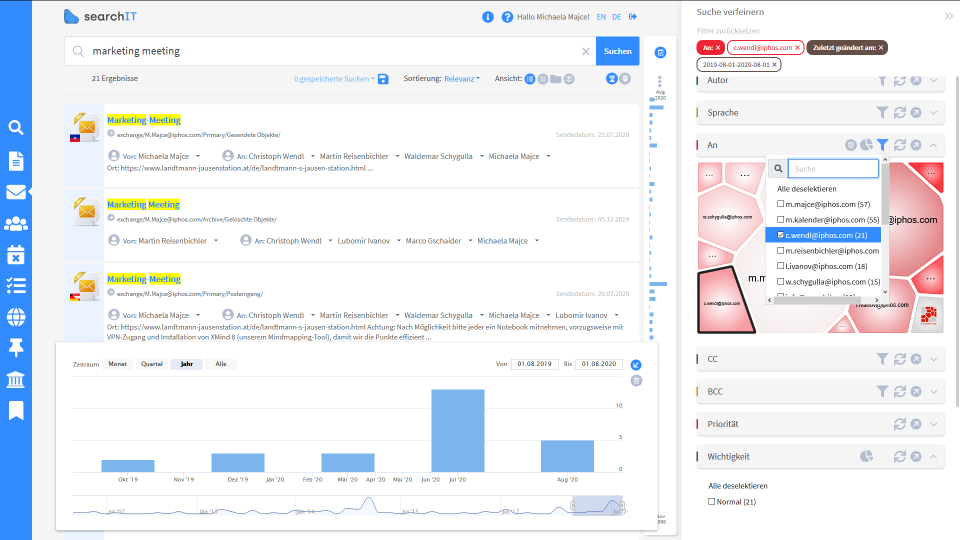Image resolution: width=960 pixels, height=540 pixels.
Task: Click the pie chart icon for An
Action: tap(866, 145)
